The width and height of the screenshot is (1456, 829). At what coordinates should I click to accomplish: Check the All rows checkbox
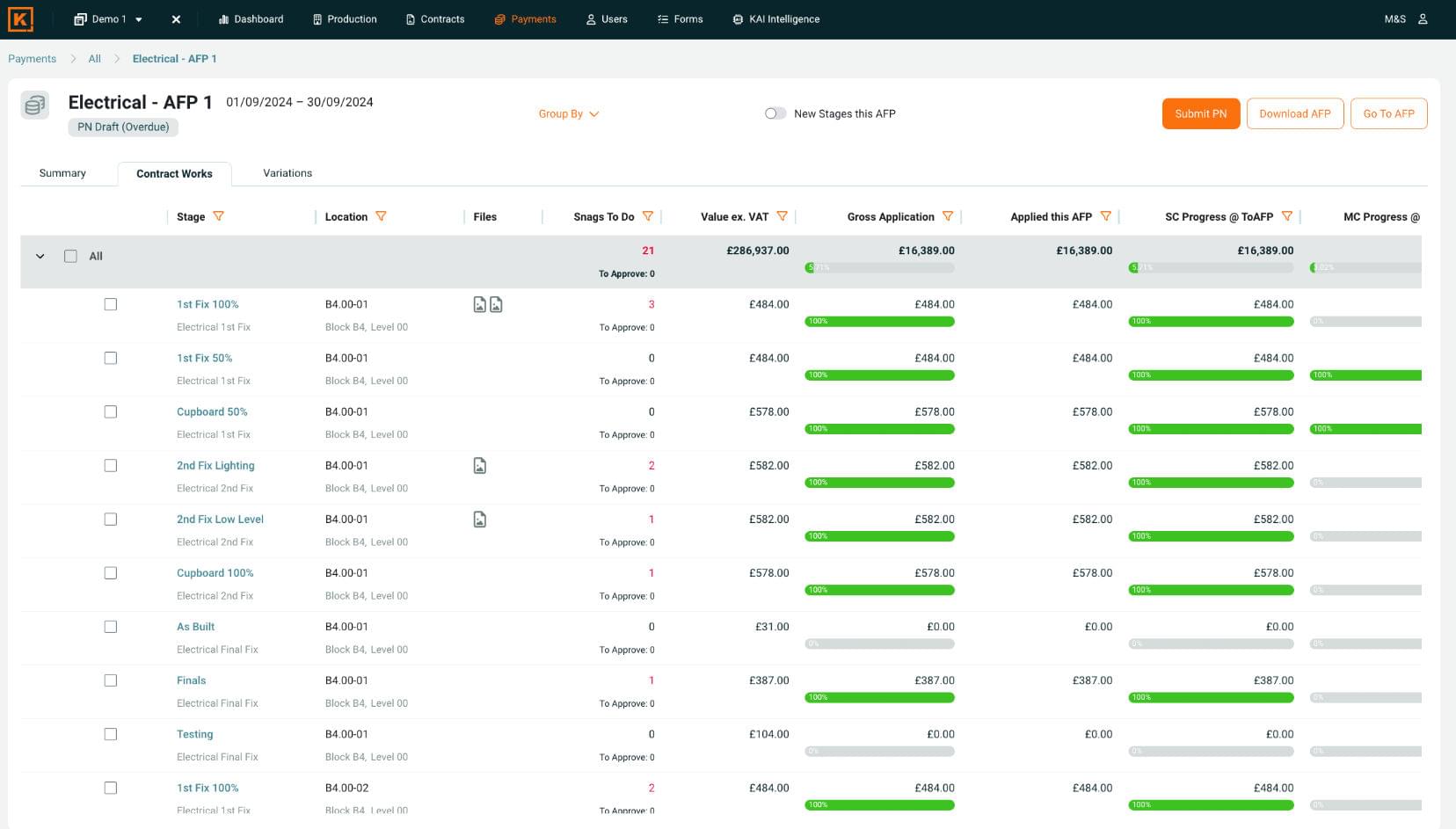pyautogui.click(x=70, y=256)
